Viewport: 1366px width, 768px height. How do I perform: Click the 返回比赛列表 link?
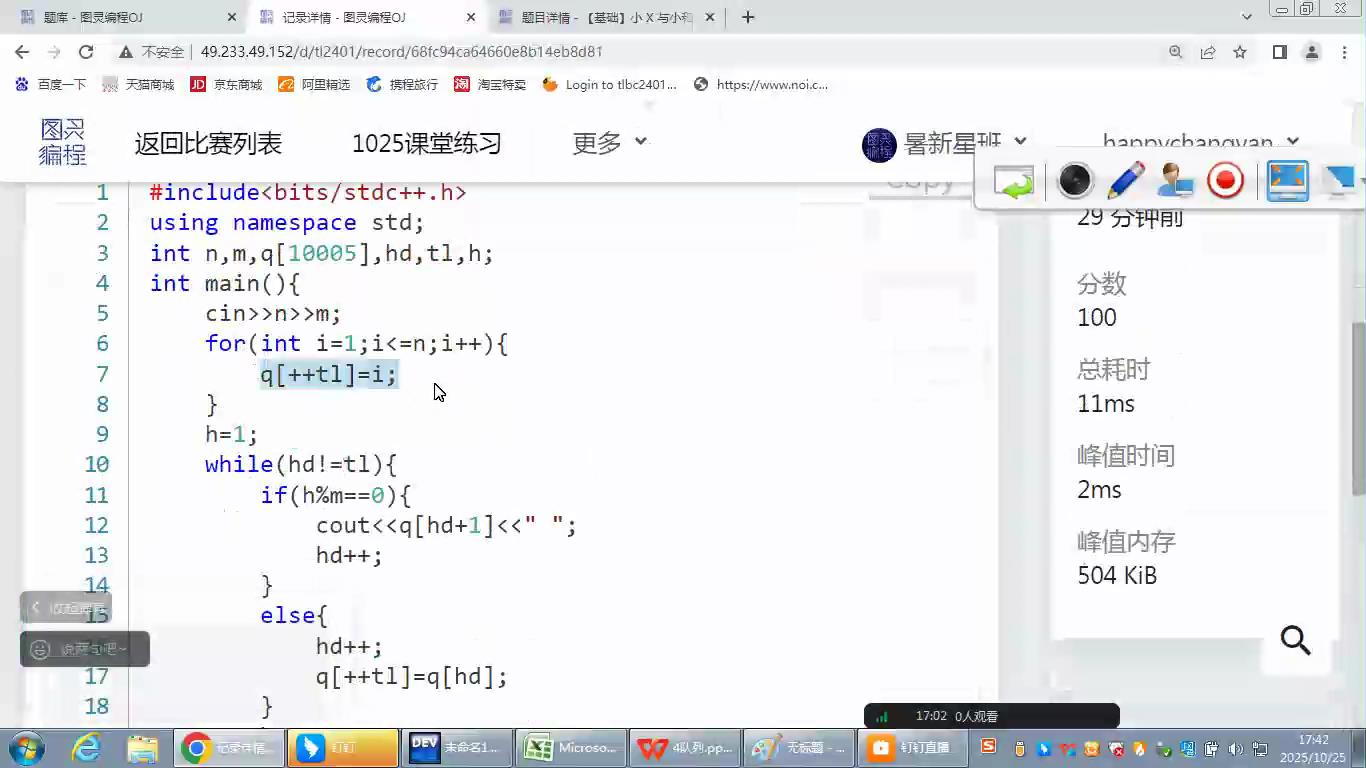coord(208,143)
